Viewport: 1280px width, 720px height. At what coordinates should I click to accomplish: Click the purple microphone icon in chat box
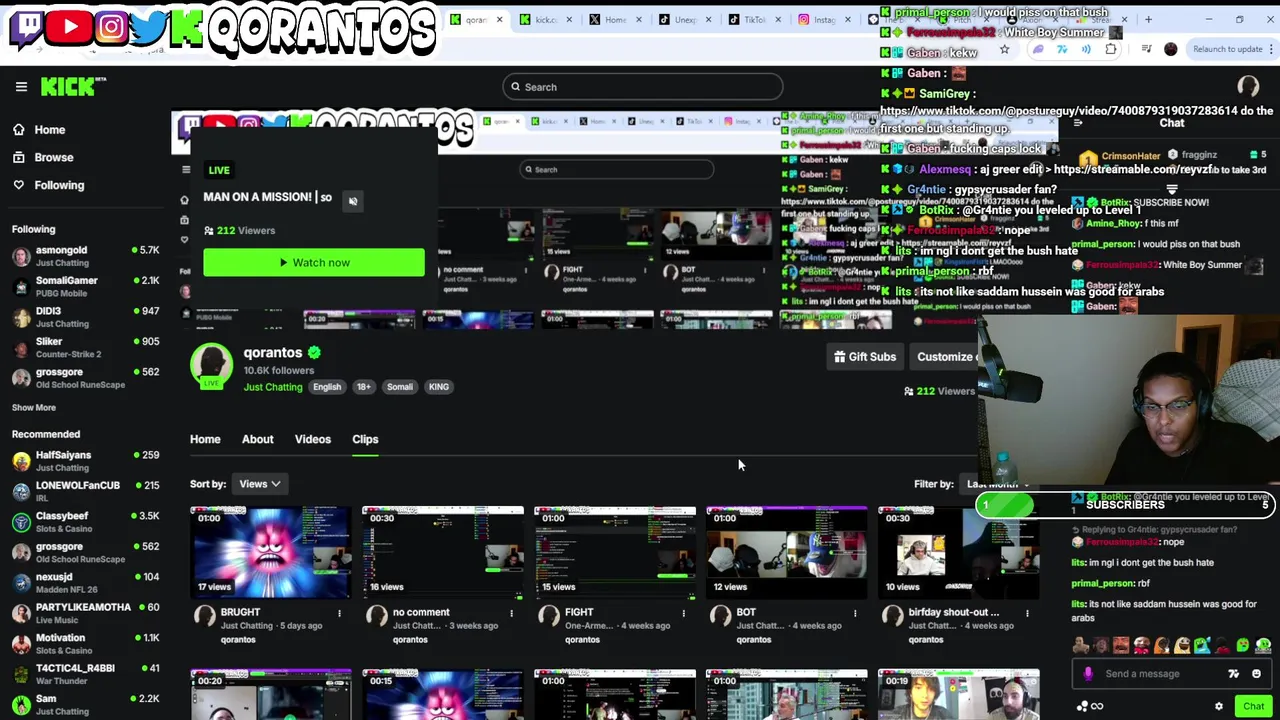click(1088, 674)
